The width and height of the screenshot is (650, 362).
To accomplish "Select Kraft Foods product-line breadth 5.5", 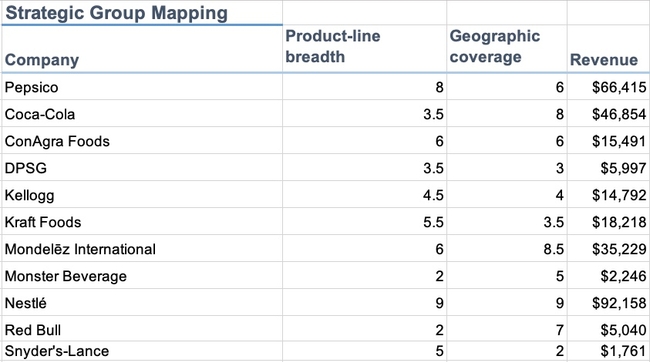I will (364, 222).
